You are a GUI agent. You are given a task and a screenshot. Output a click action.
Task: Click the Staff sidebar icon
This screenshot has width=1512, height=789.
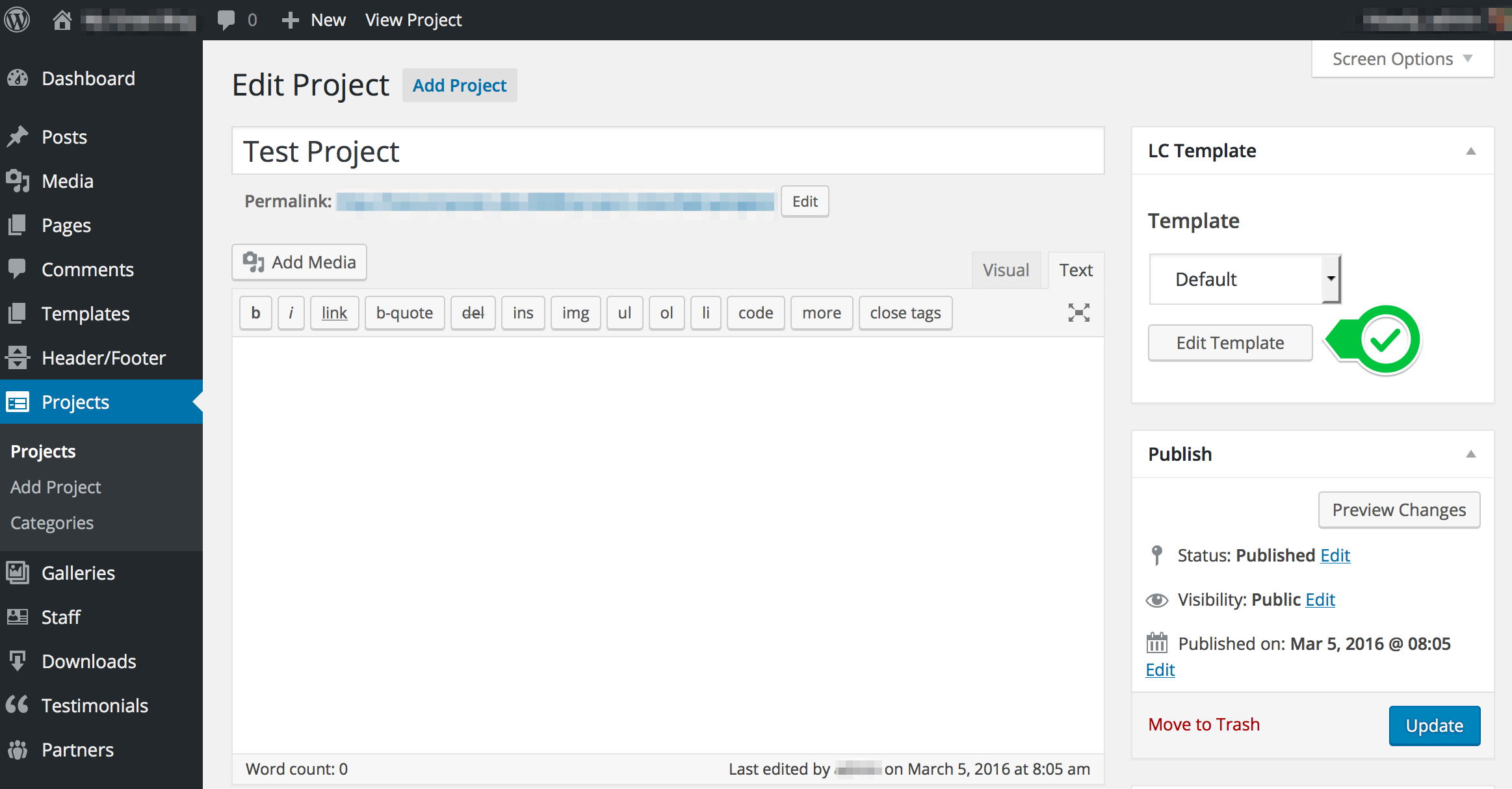(x=18, y=617)
